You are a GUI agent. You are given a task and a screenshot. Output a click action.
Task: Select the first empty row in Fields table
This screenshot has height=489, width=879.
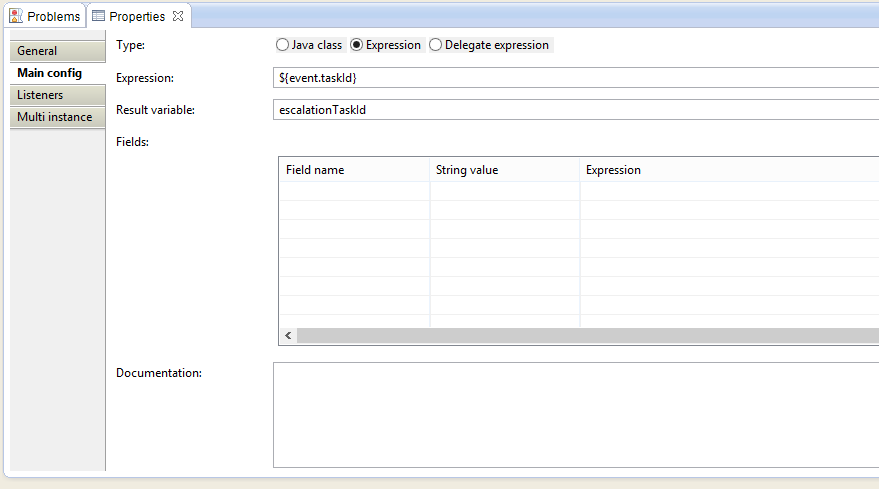579,191
